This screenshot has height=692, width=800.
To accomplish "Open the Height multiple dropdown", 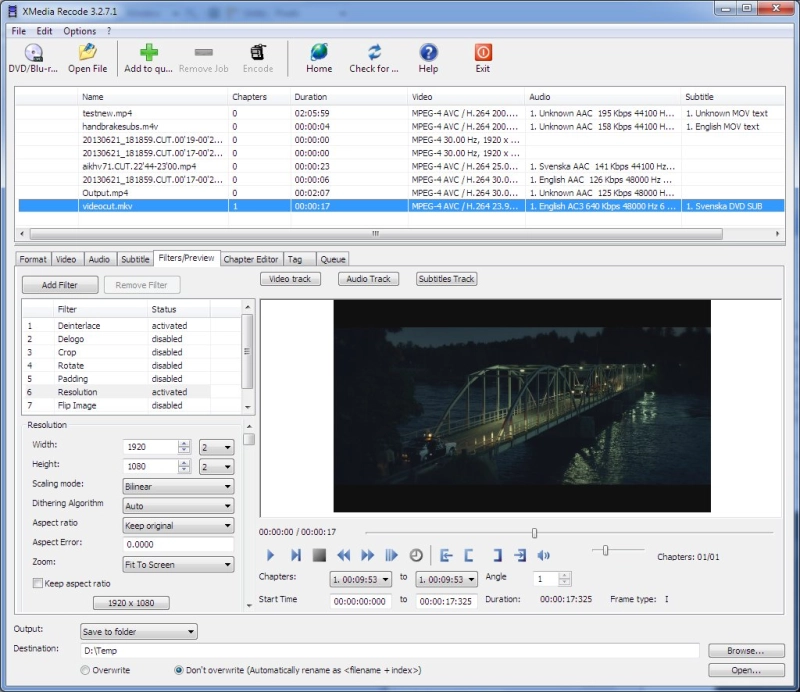I will [x=216, y=466].
